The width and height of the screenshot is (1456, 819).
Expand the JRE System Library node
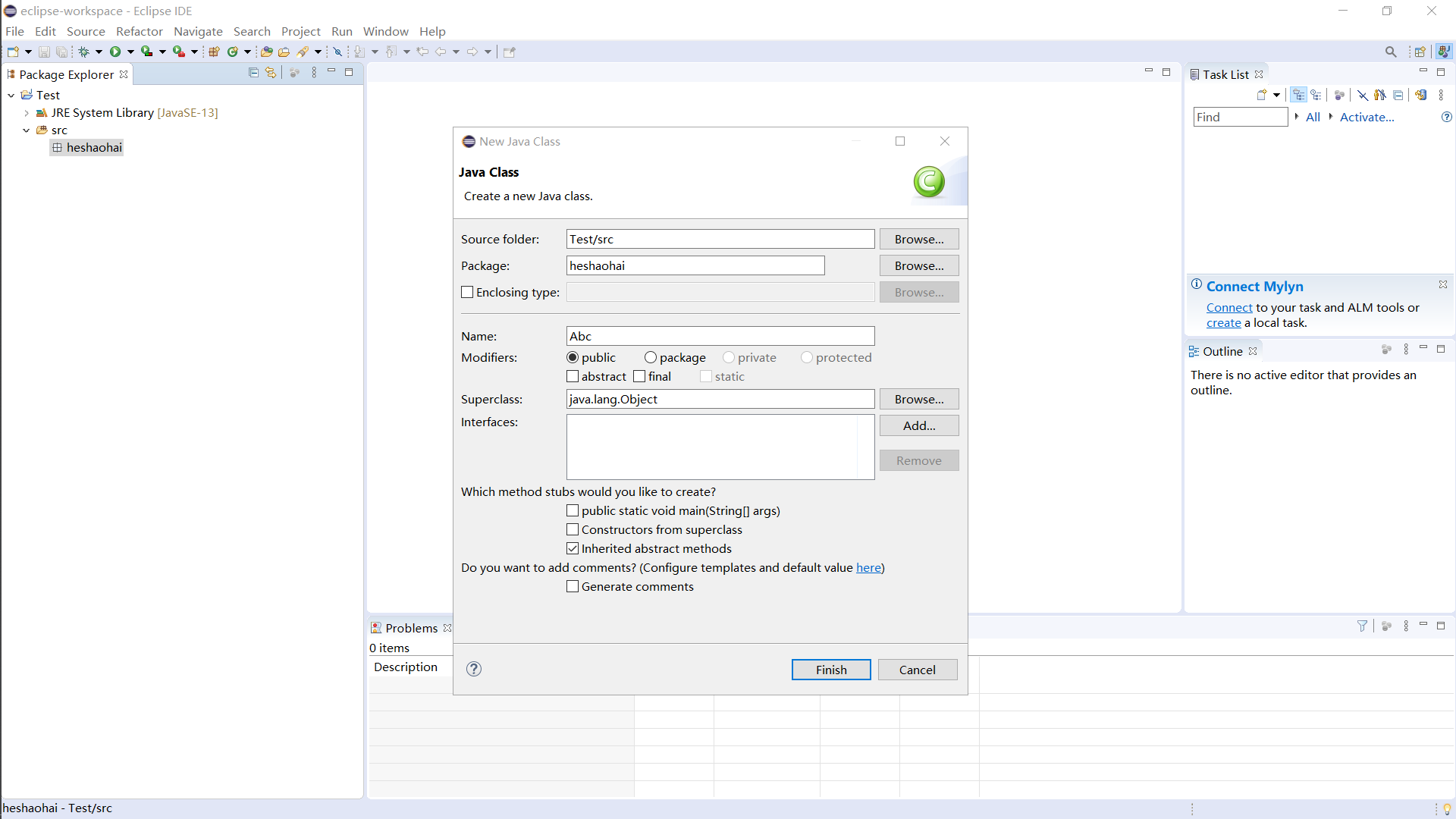[x=27, y=113]
